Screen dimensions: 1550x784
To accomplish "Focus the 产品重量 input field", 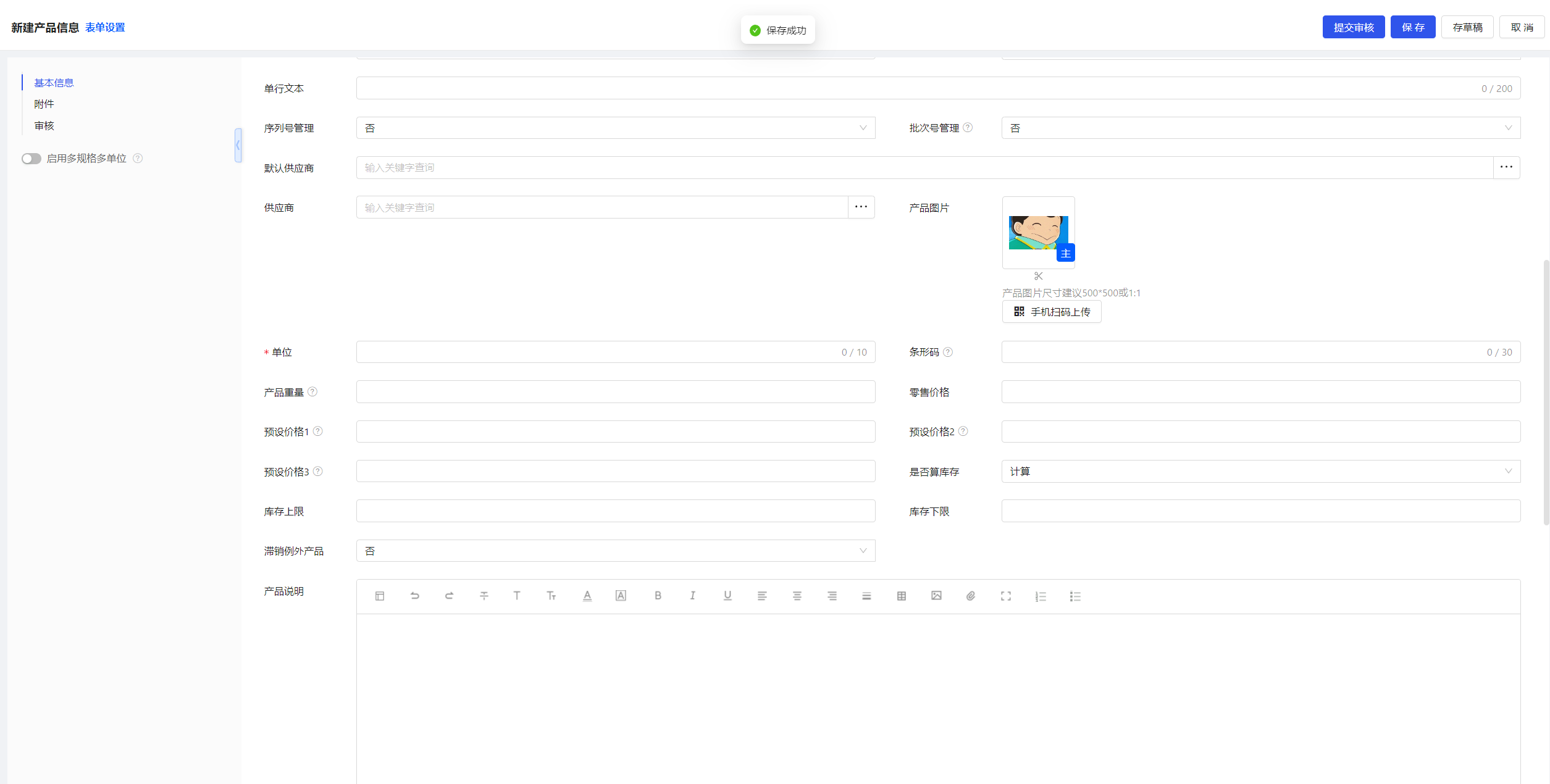I will tap(616, 391).
